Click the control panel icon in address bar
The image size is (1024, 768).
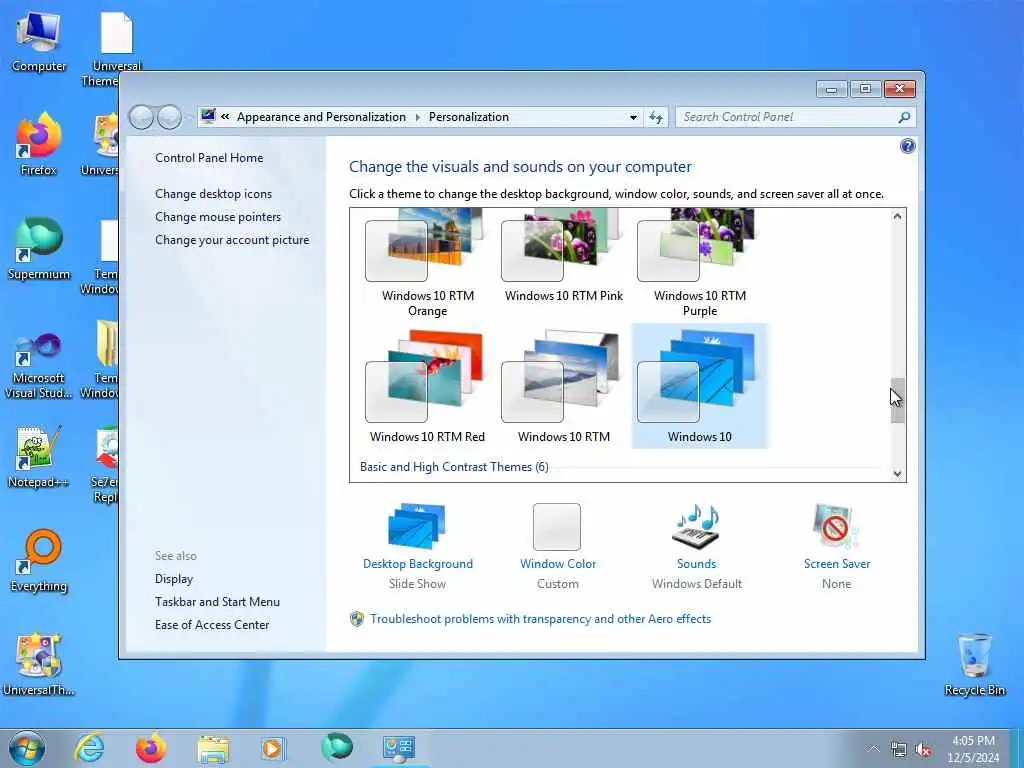pyautogui.click(x=208, y=117)
